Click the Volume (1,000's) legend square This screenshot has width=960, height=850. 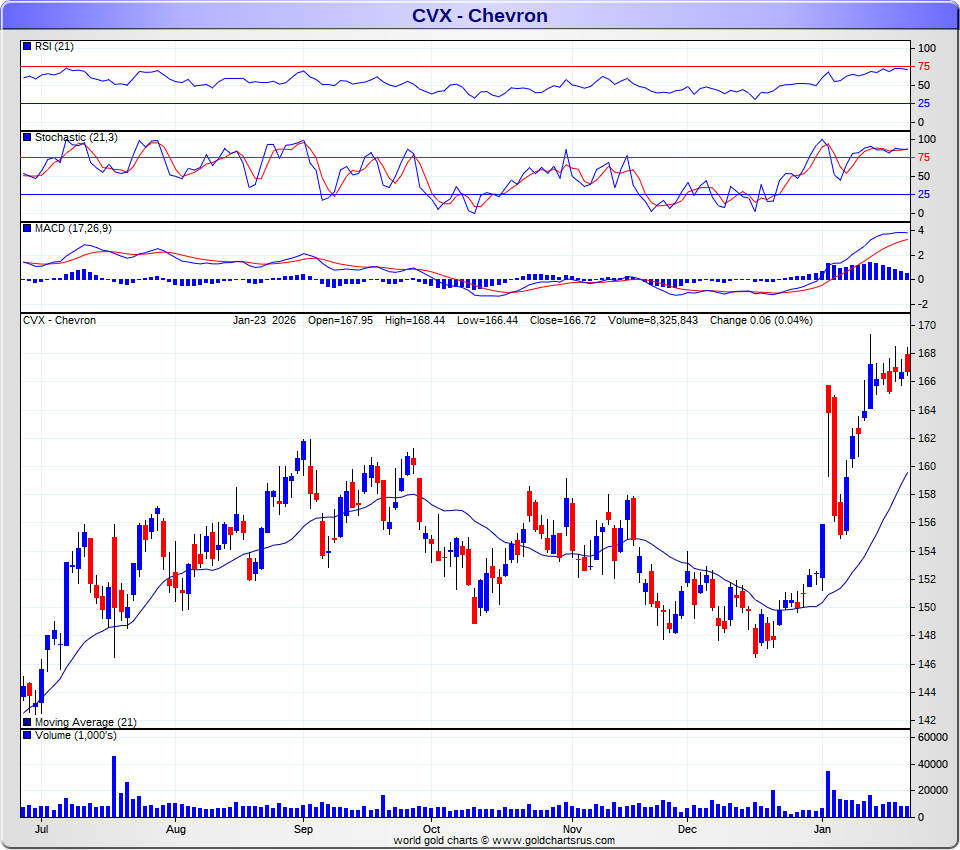[27, 736]
